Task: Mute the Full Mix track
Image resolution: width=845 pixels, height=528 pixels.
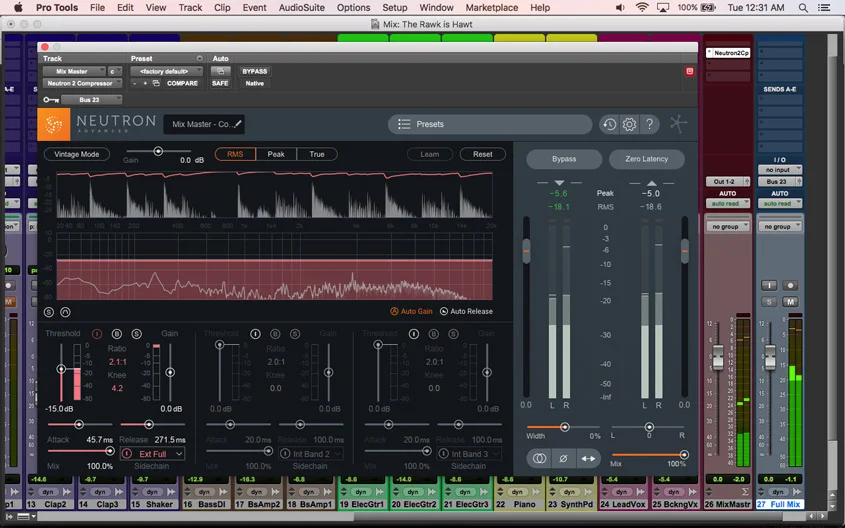Action: pos(790,302)
